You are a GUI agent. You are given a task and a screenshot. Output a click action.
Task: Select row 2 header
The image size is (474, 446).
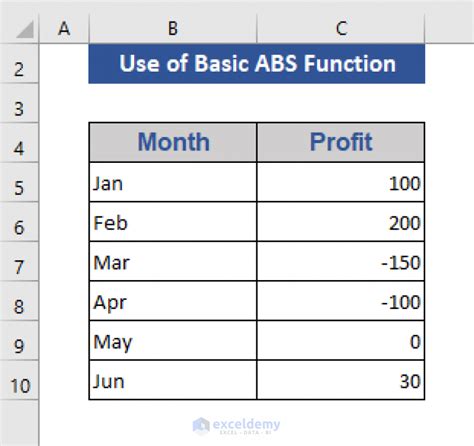pyautogui.click(x=19, y=63)
